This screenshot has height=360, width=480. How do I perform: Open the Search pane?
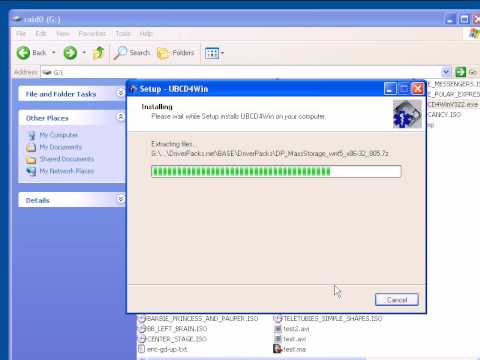click(x=132, y=53)
